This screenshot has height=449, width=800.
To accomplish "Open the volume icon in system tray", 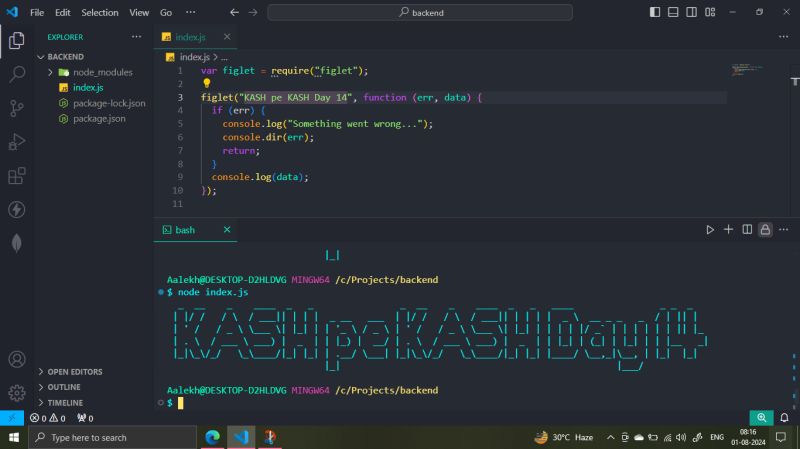I will (x=681, y=437).
